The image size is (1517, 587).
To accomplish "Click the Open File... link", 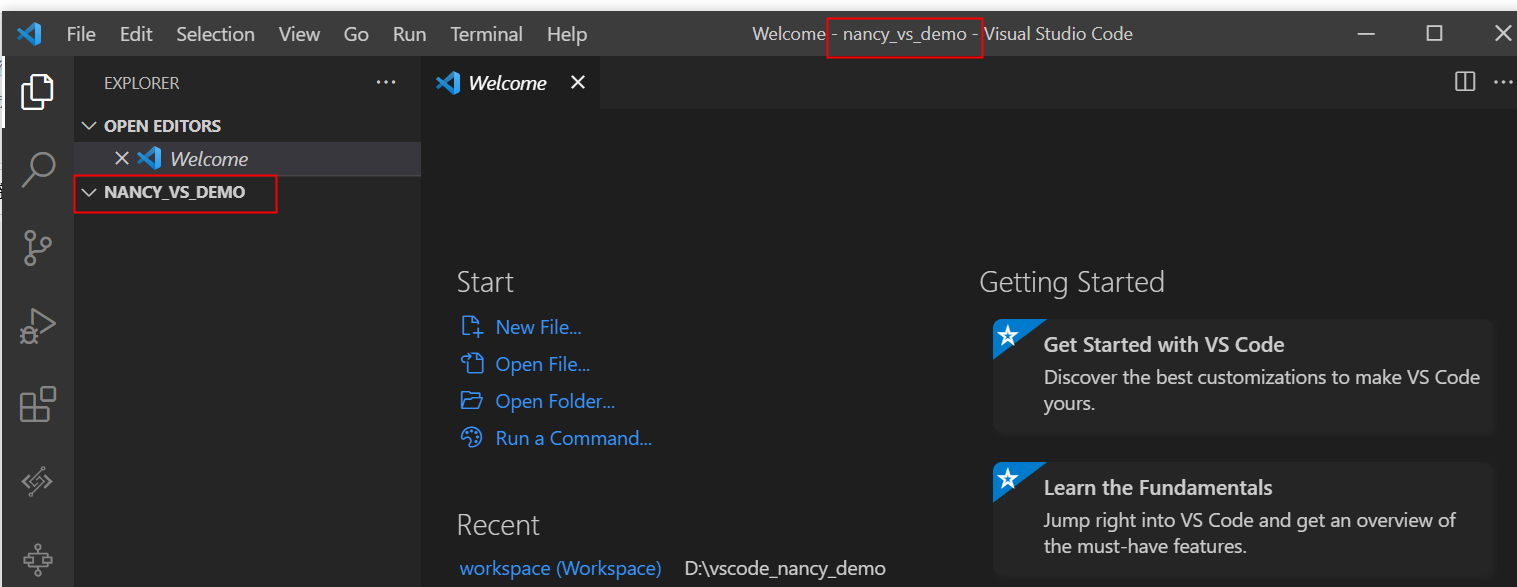I will (x=543, y=364).
